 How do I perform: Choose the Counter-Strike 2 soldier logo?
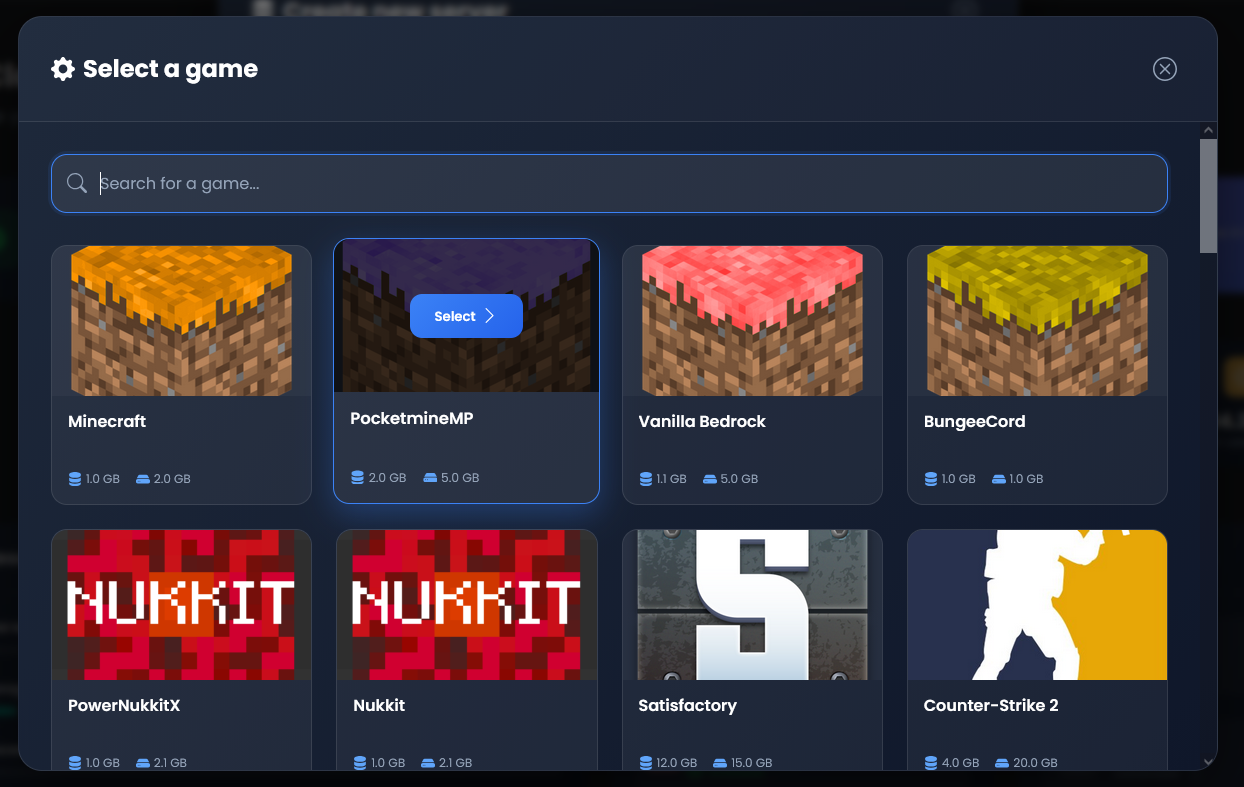pyautogui.click(x=1037, y=604)
